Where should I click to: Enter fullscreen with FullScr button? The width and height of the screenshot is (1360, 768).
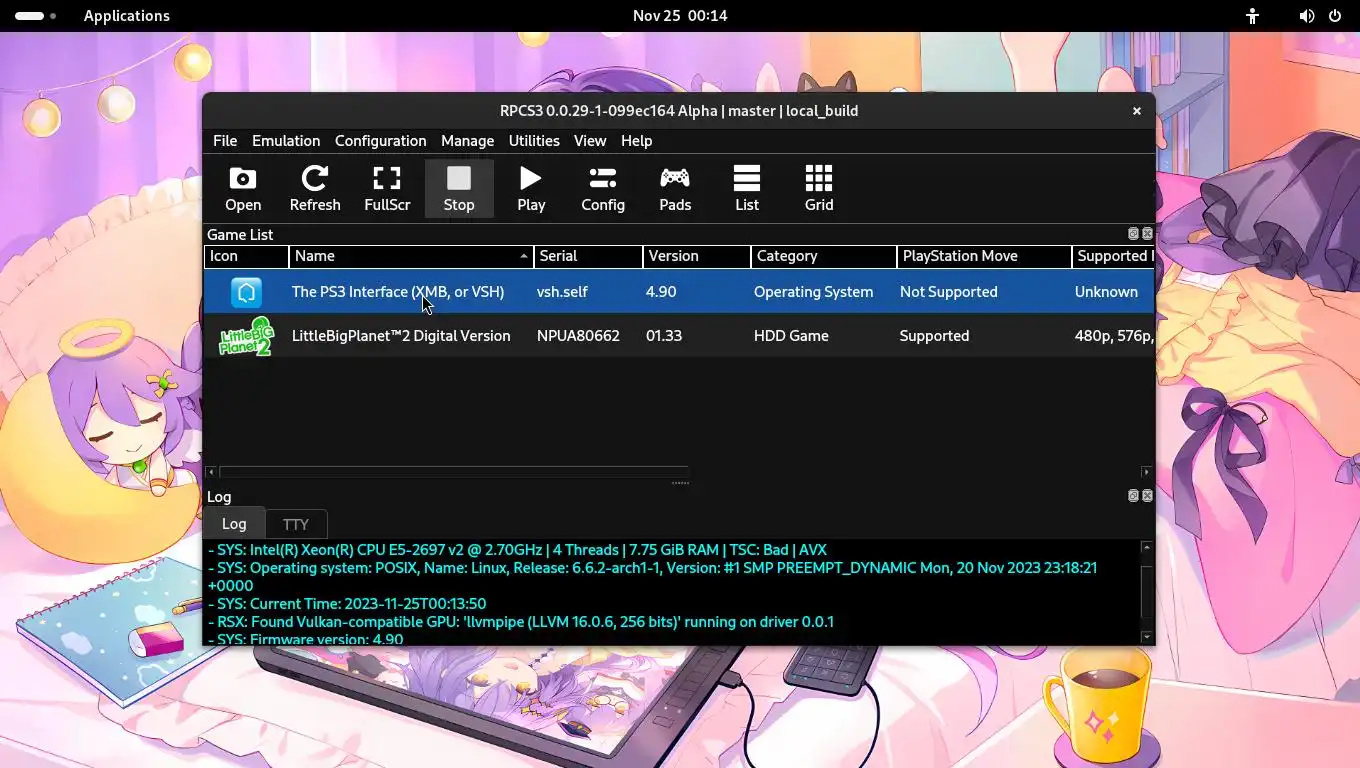tap(387, 189)
